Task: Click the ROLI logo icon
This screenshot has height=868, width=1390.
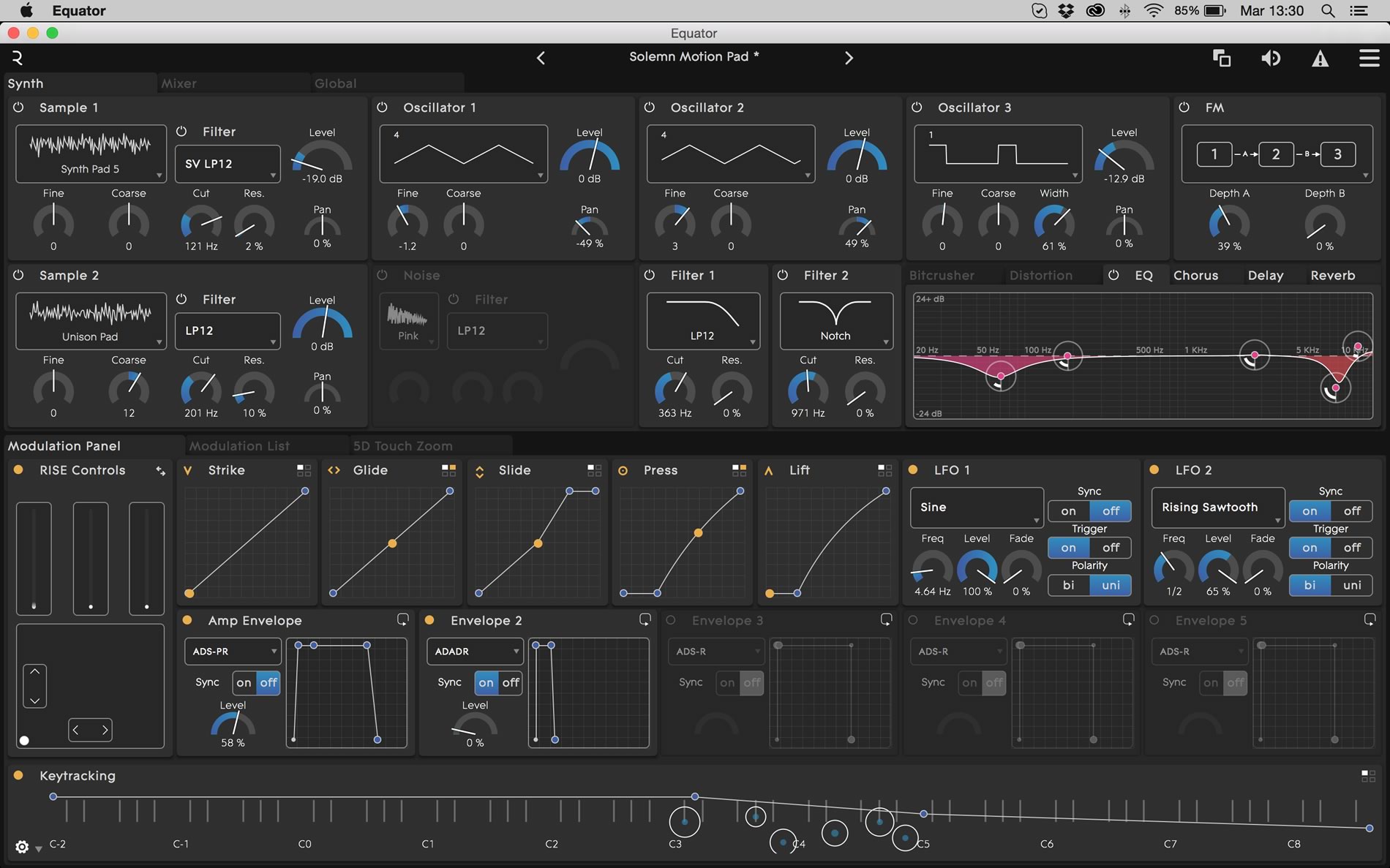Action: pos(18,58)
